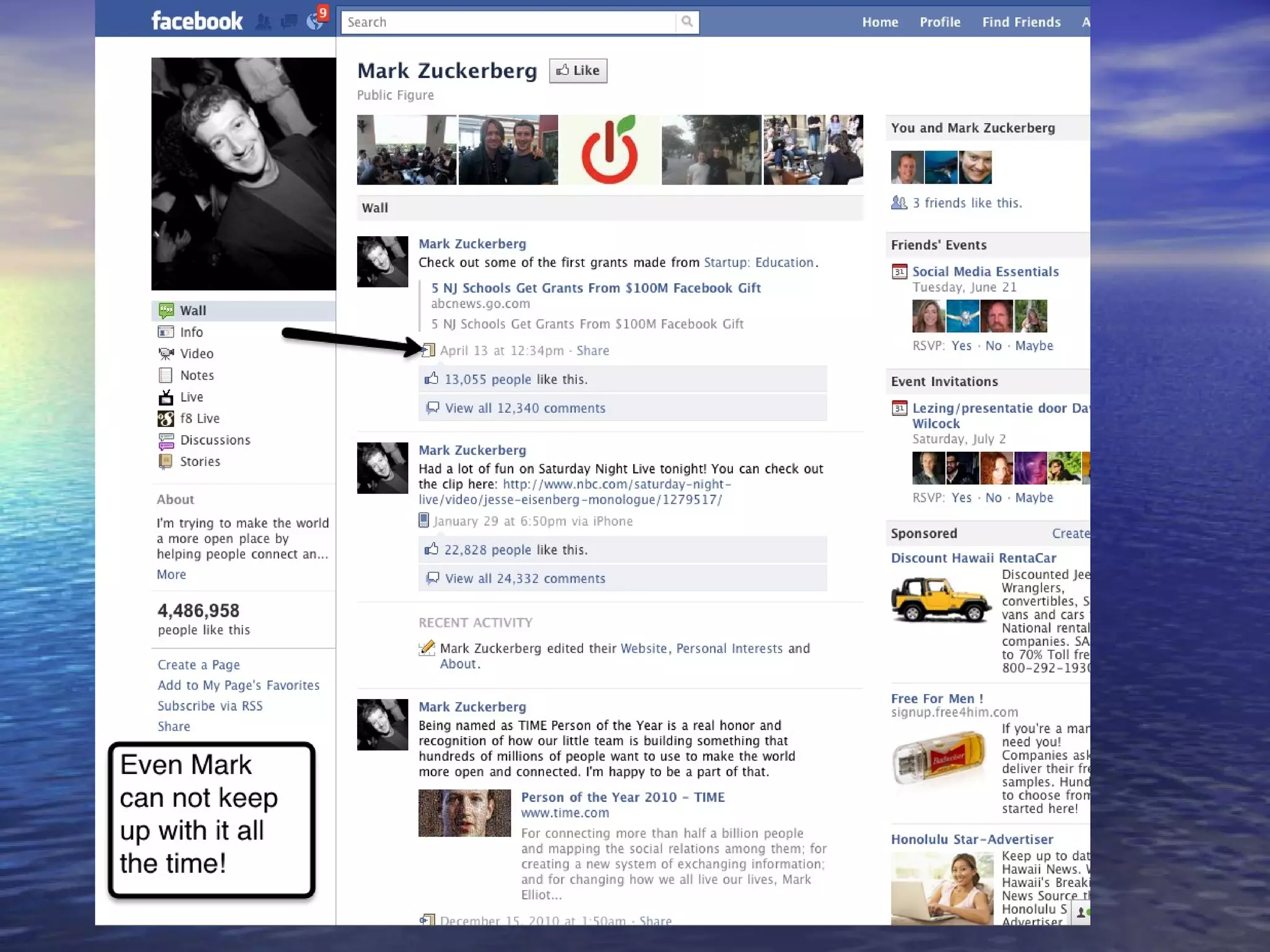The image size is (1270, 952).
Task: Click the Discussions icon in sidebar
Action: pyautogui.click(x=166, y=441)
